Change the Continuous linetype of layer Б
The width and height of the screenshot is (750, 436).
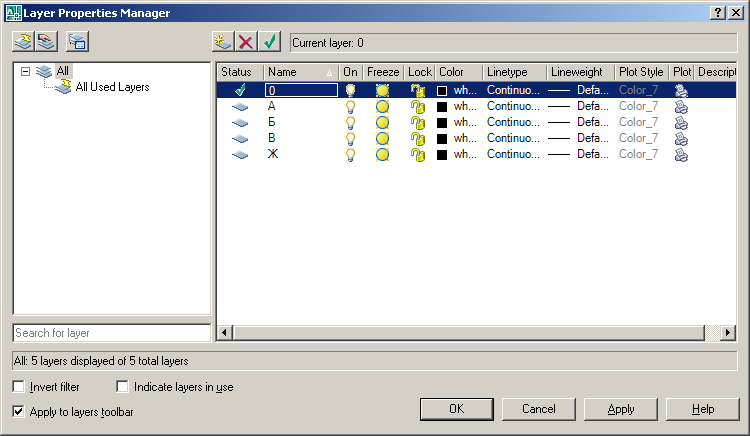tap(513, 122)
